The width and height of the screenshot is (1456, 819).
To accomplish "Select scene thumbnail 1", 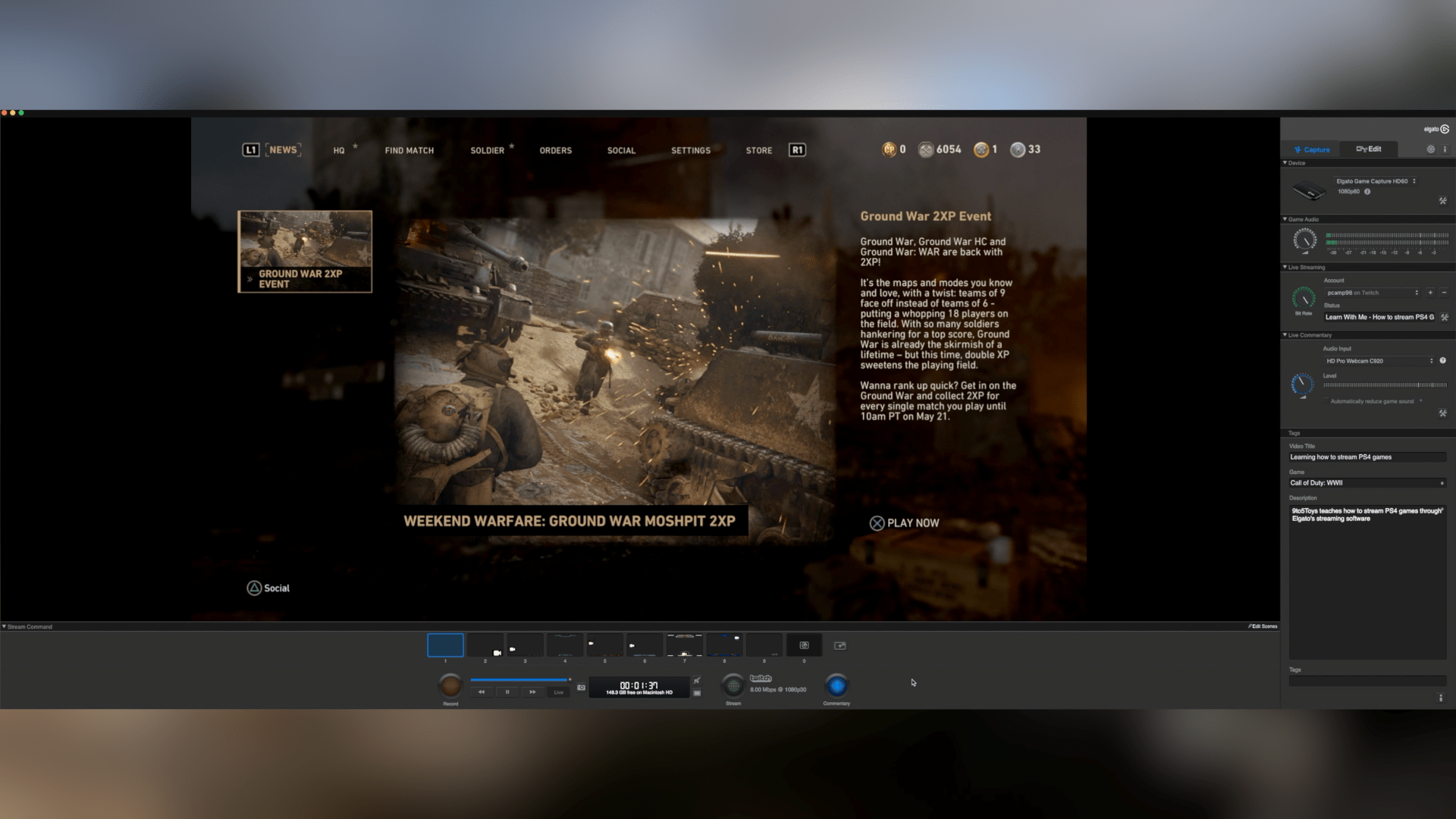I will click(445, 645).
